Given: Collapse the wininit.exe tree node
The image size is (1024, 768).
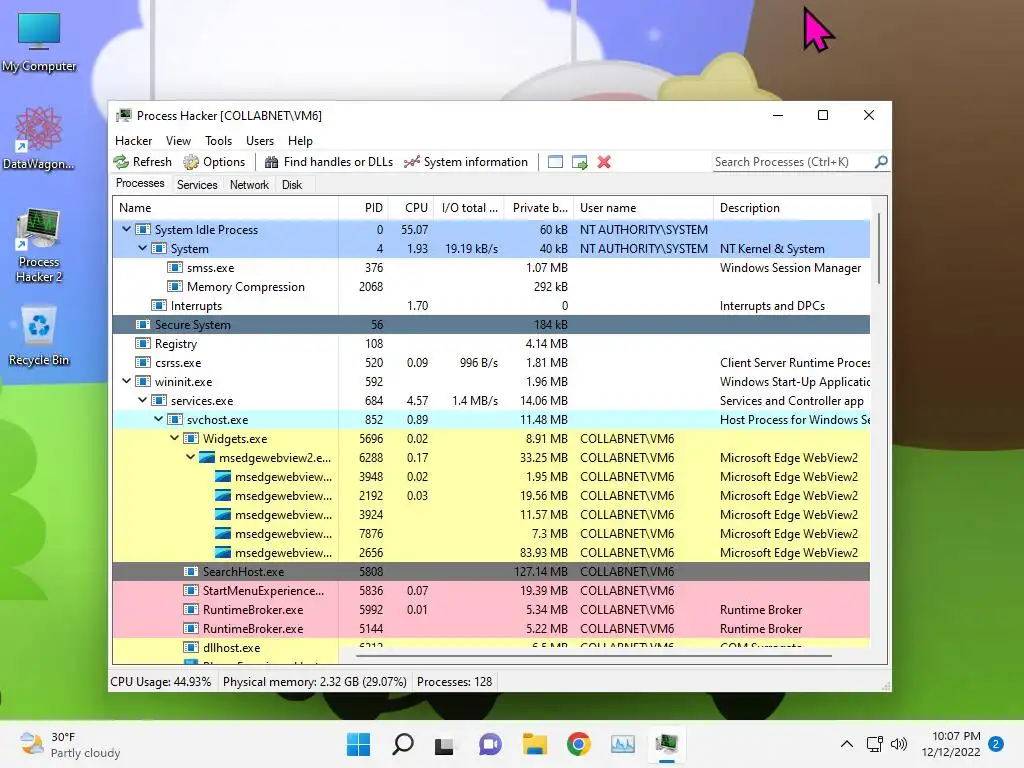Looking at the screenshot, I should [x=127, y=381].
